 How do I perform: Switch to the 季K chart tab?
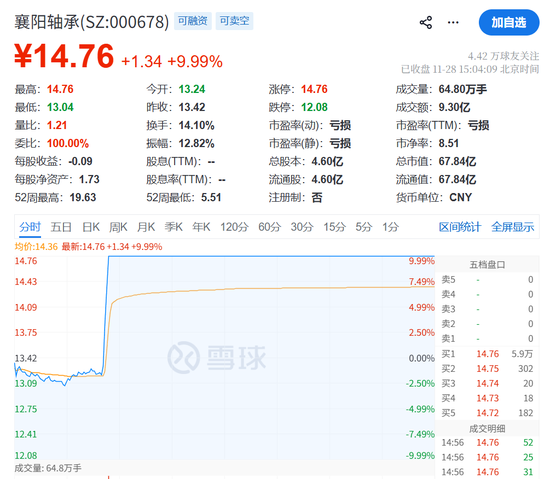pos(174,227)
